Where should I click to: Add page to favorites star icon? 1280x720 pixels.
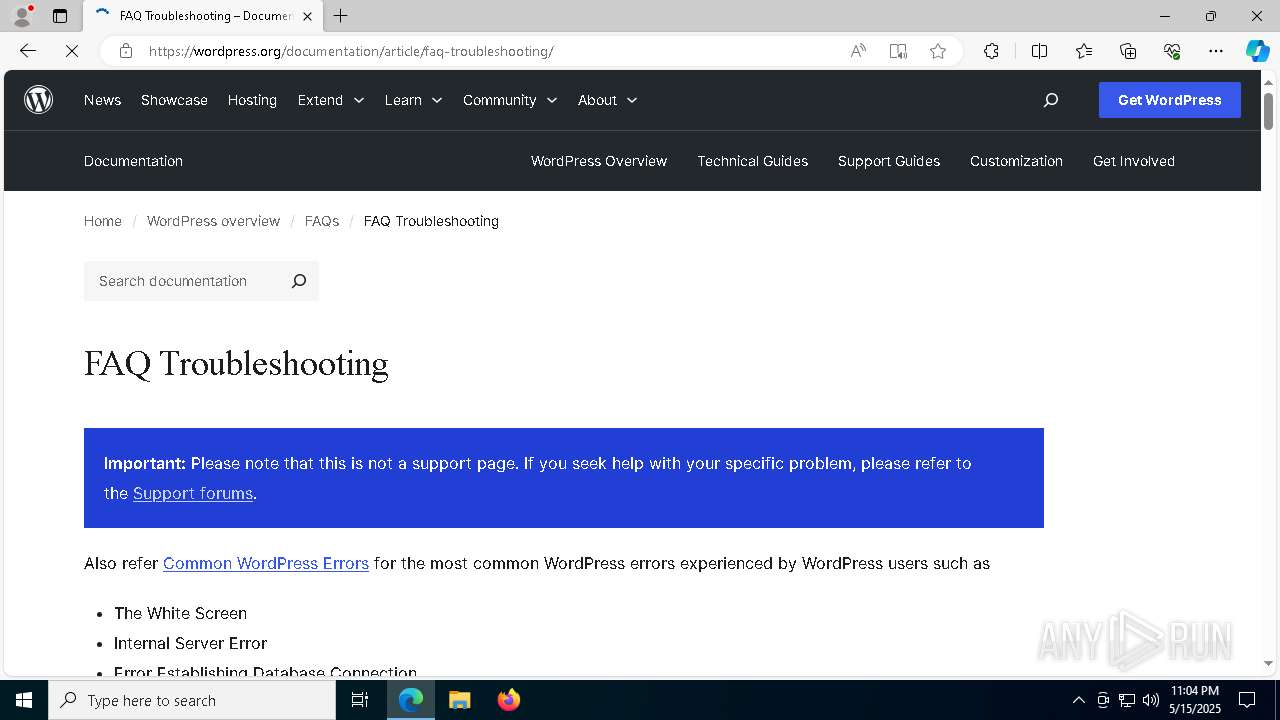pos(938,51)
